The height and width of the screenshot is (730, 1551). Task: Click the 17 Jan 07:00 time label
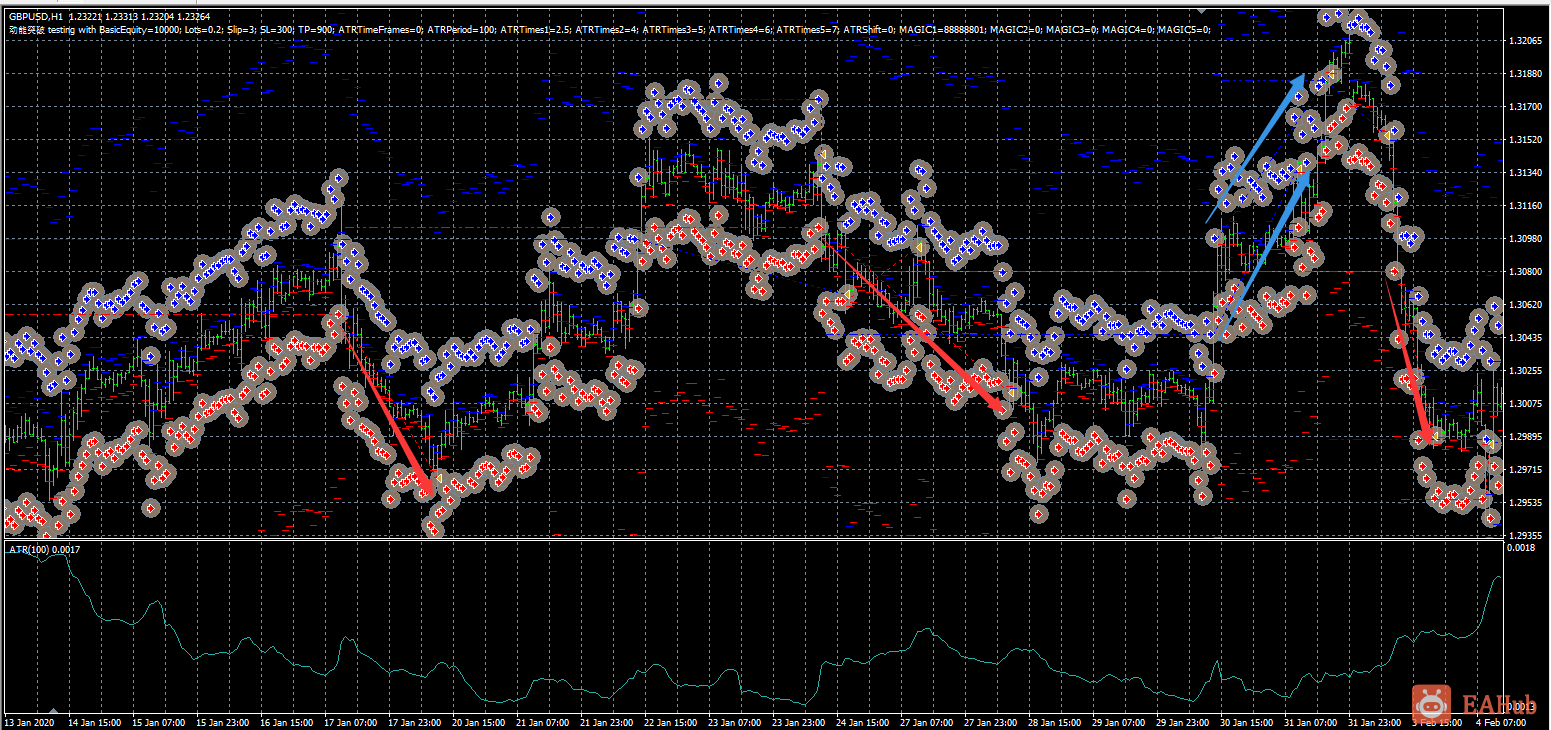353,722
